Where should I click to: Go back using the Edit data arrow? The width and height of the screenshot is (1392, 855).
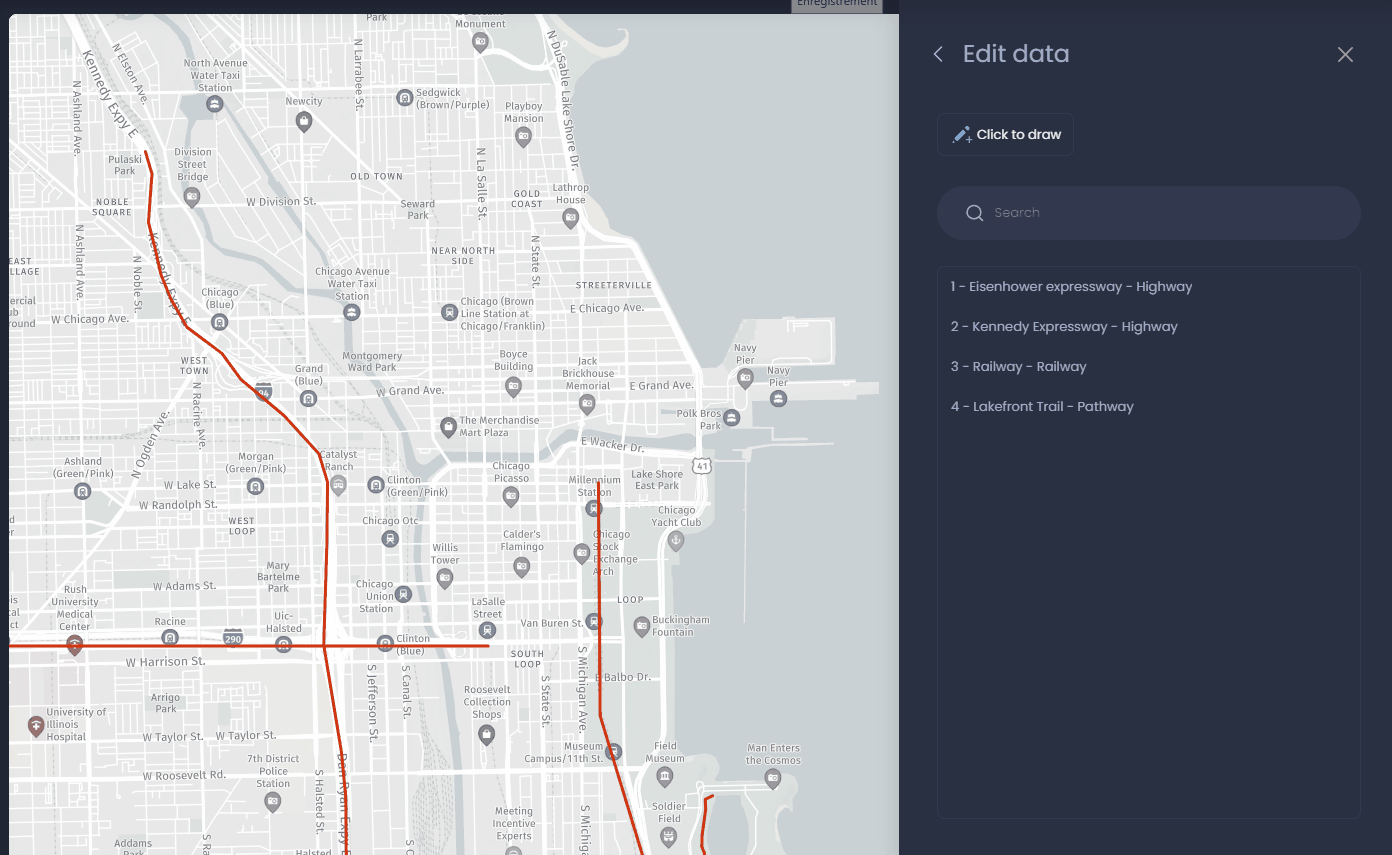(x=938, y=54)
